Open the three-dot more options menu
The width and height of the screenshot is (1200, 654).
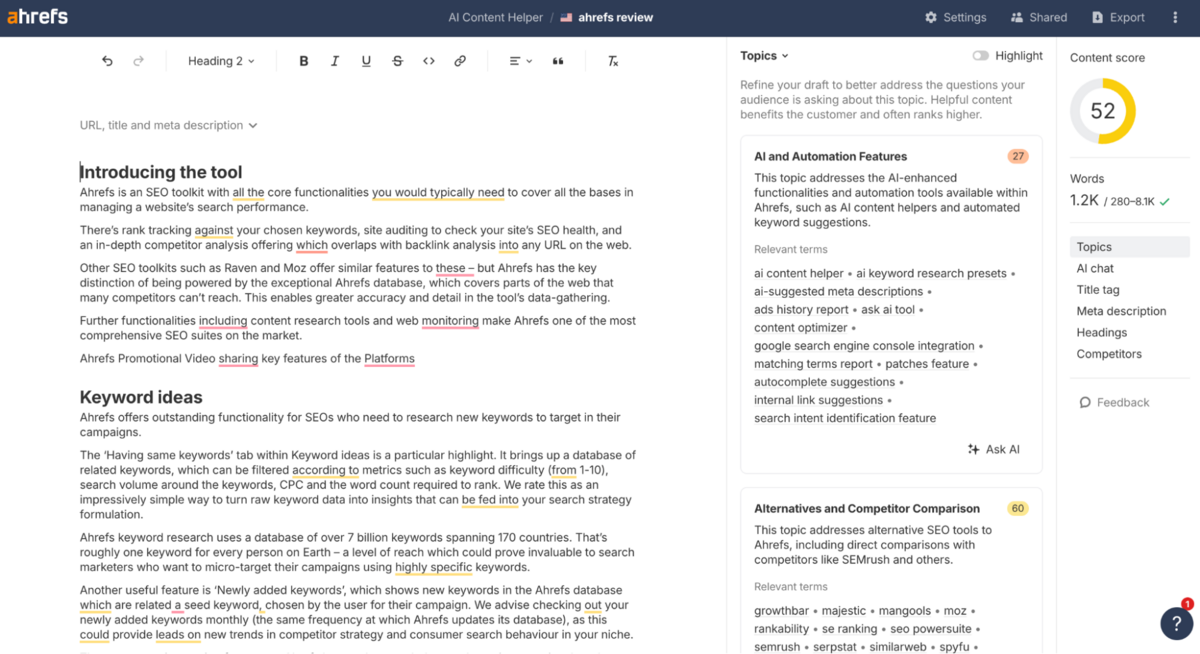(1175, 17)
